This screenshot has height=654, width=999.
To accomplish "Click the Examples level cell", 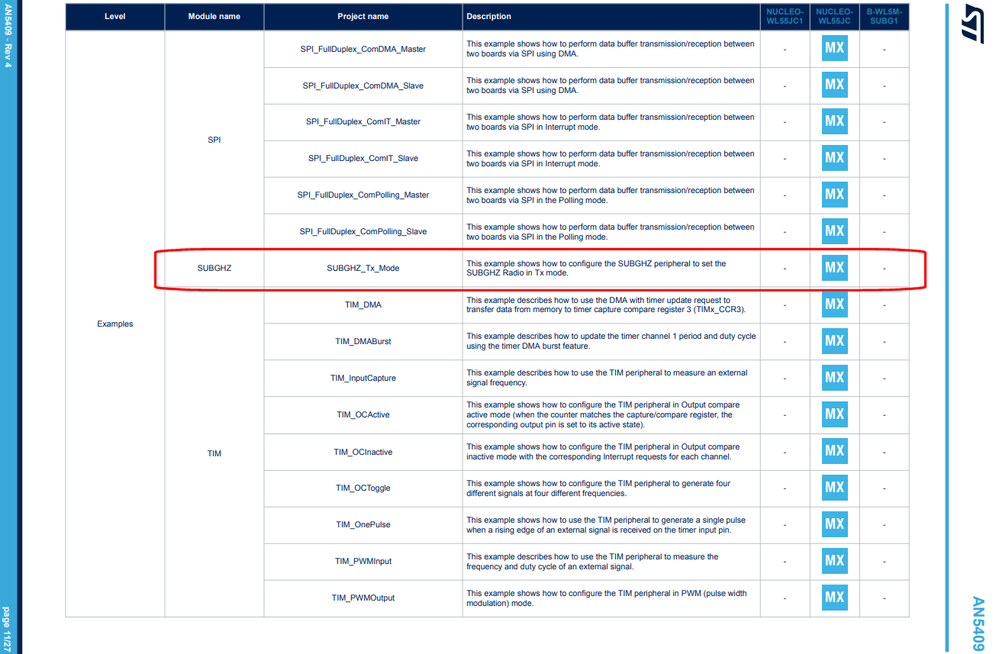I will click(x=115, y=324).
